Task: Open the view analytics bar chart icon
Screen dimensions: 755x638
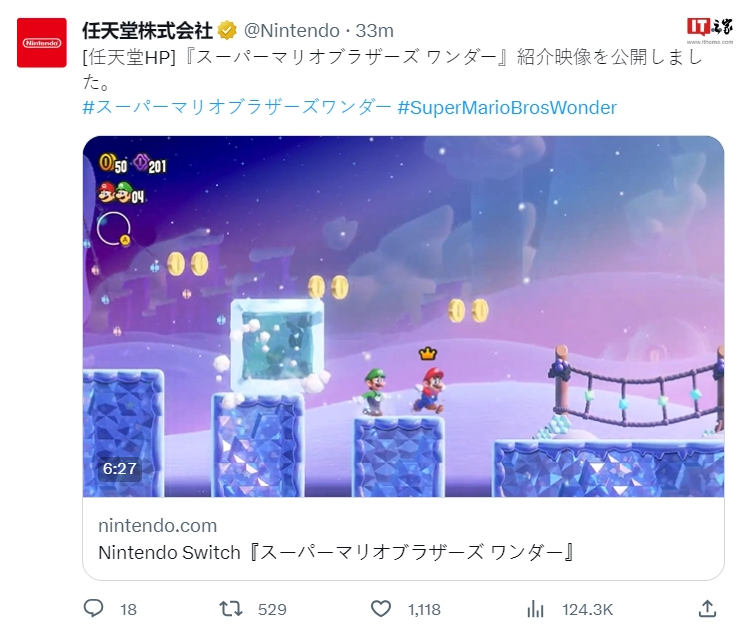Action: click(x=535, y=609)
